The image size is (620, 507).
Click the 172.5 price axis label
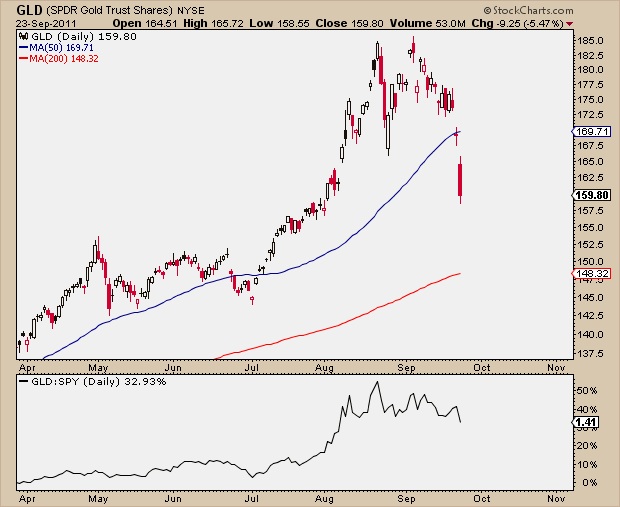(x=590, y=115)
